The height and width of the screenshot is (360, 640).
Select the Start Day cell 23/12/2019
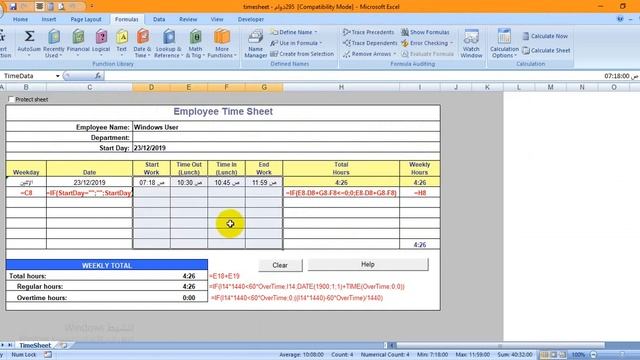pyautogui.click(x=286, y=148)
